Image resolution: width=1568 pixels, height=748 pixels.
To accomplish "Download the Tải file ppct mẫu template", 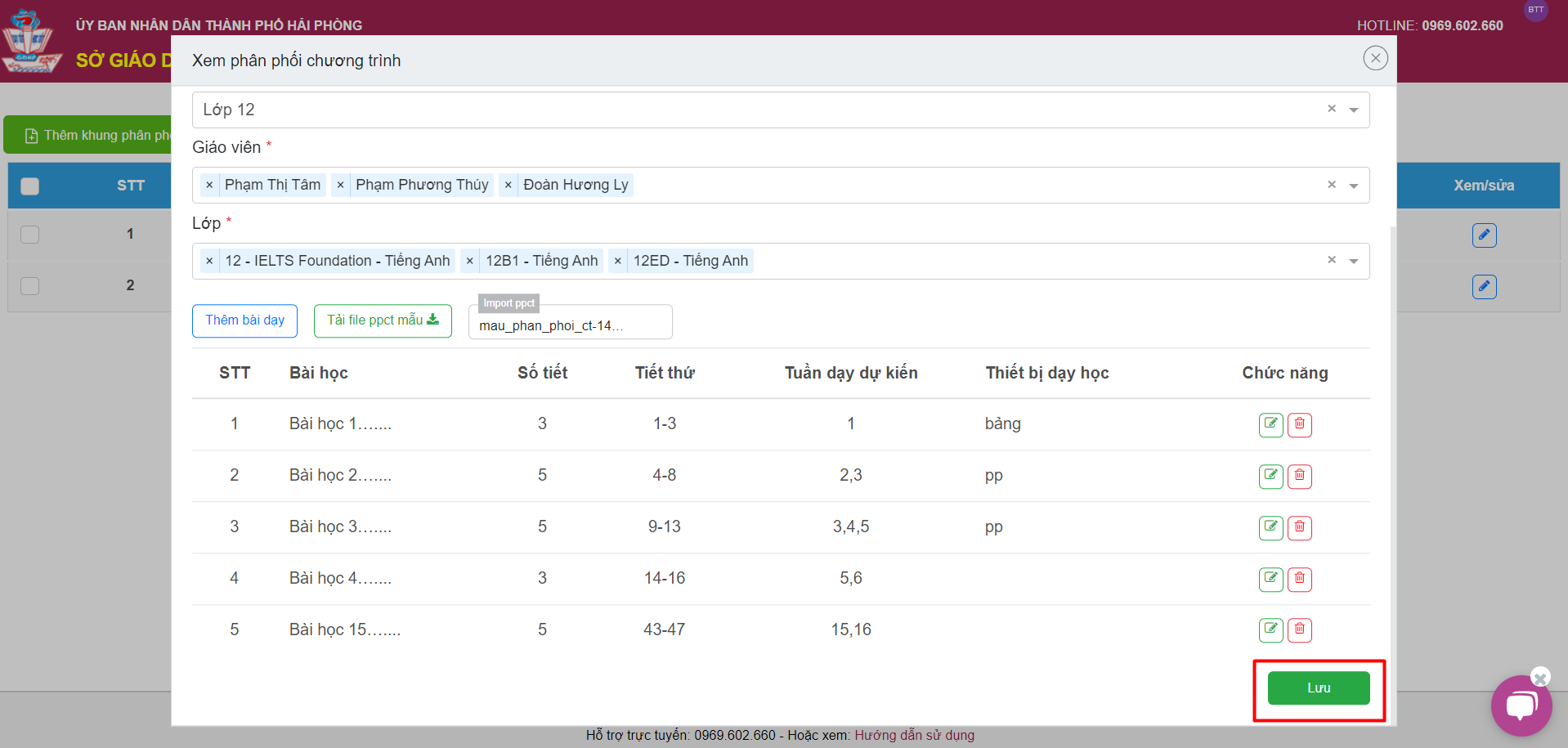I will pyautogui.click(x=383, y=320).
